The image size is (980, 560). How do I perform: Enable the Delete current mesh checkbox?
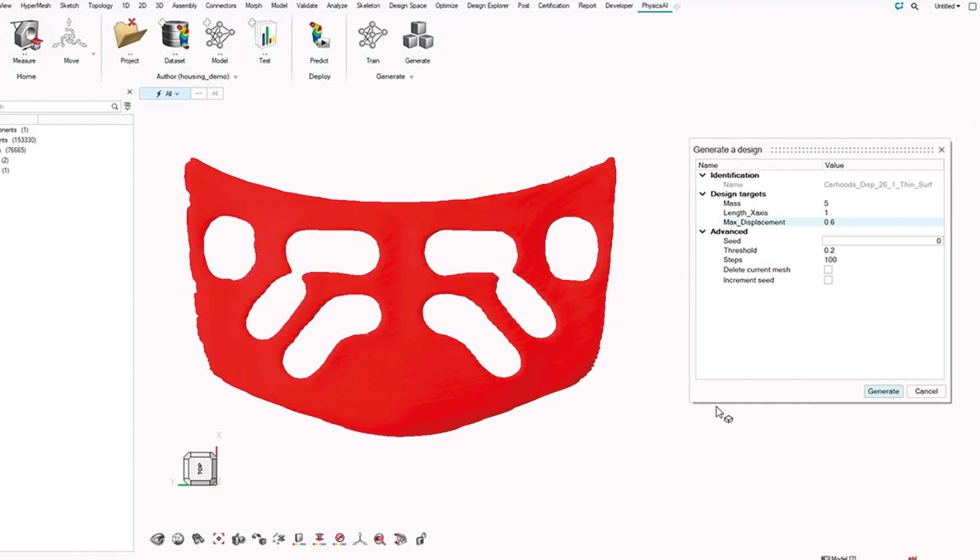click(828, 269)
